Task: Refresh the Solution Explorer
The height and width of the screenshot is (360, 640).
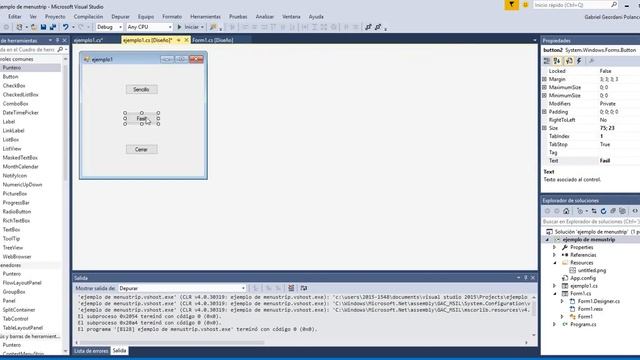Action: tap(603, 211)
